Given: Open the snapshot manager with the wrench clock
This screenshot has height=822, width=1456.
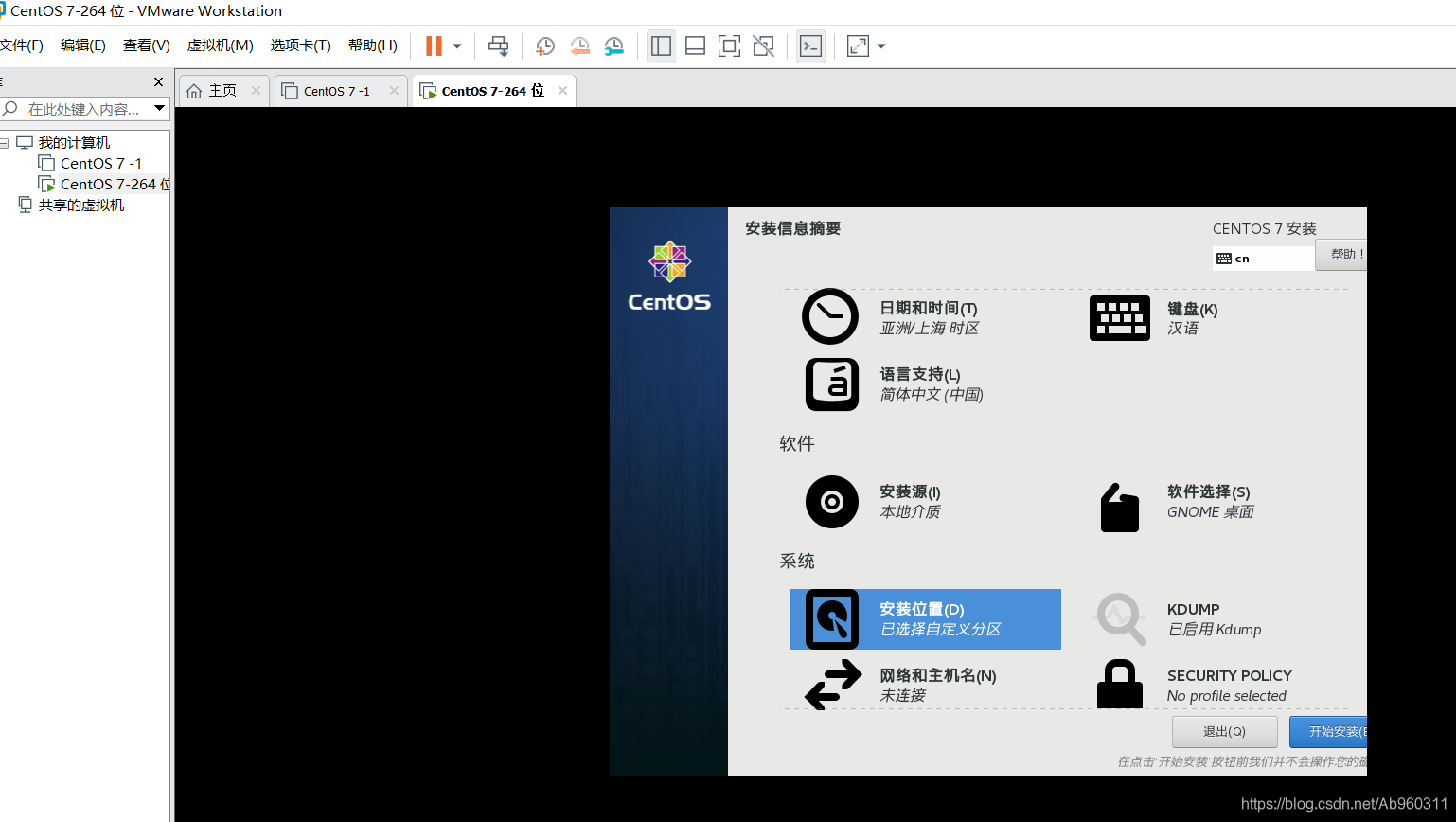Looking at the screenshot, I should click(614, 45).
